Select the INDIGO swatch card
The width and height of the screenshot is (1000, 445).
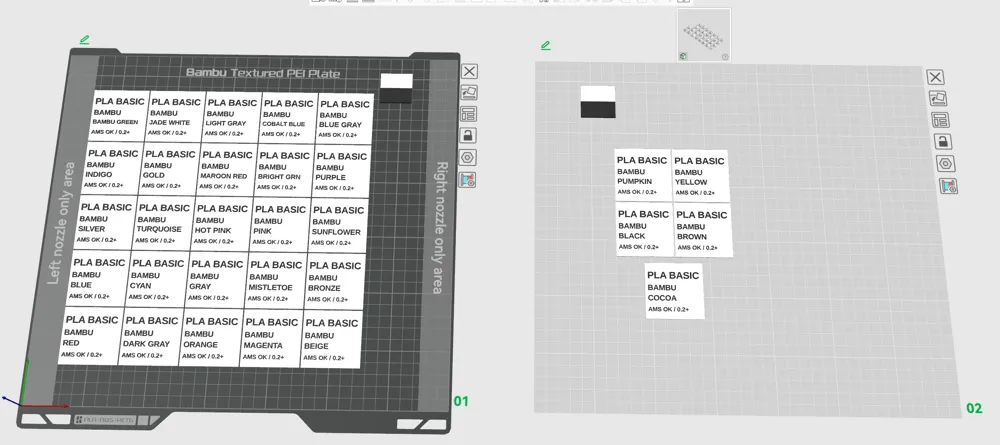[x=113, y=169]
